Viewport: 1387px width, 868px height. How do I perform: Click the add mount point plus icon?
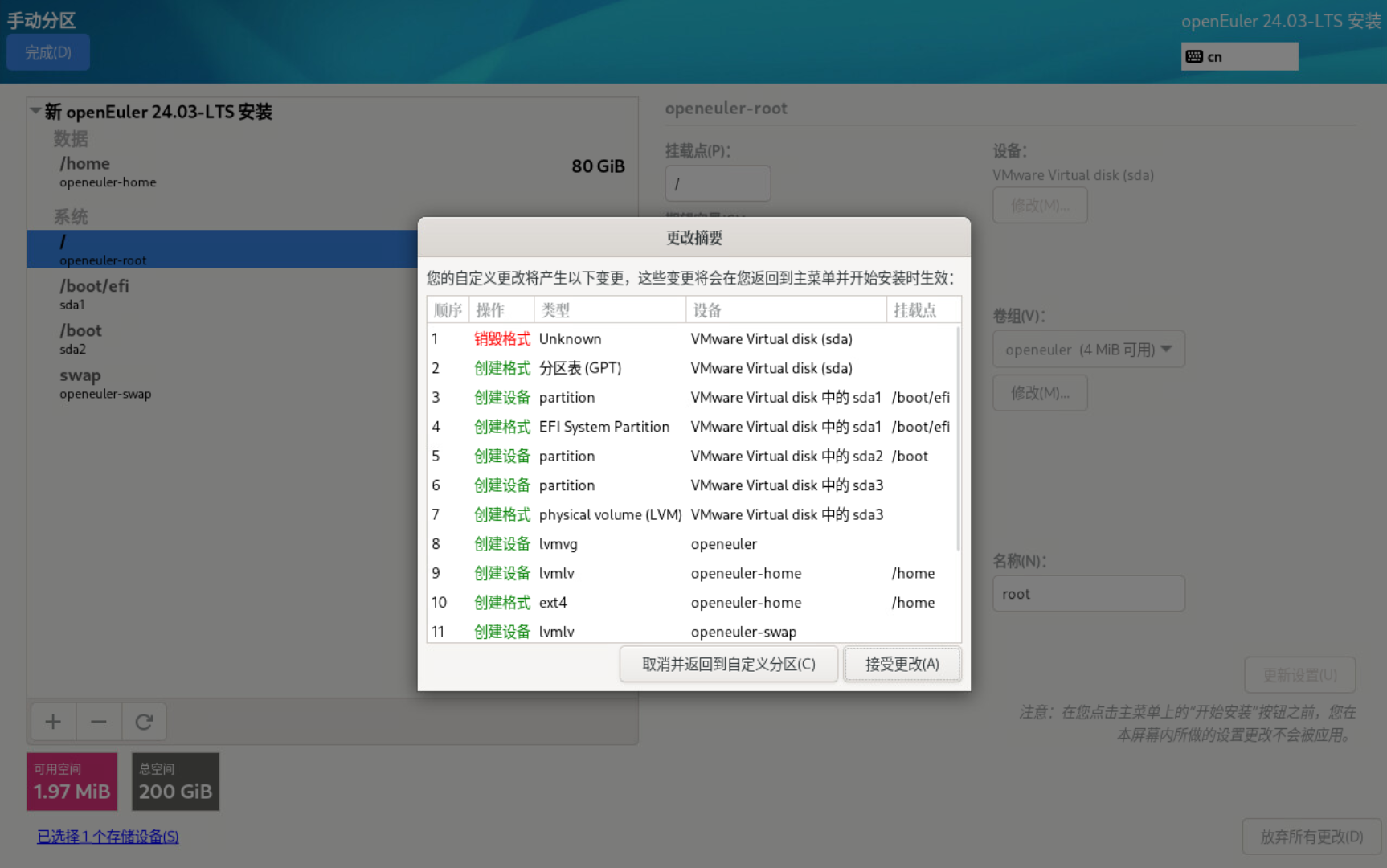(53, 722)
